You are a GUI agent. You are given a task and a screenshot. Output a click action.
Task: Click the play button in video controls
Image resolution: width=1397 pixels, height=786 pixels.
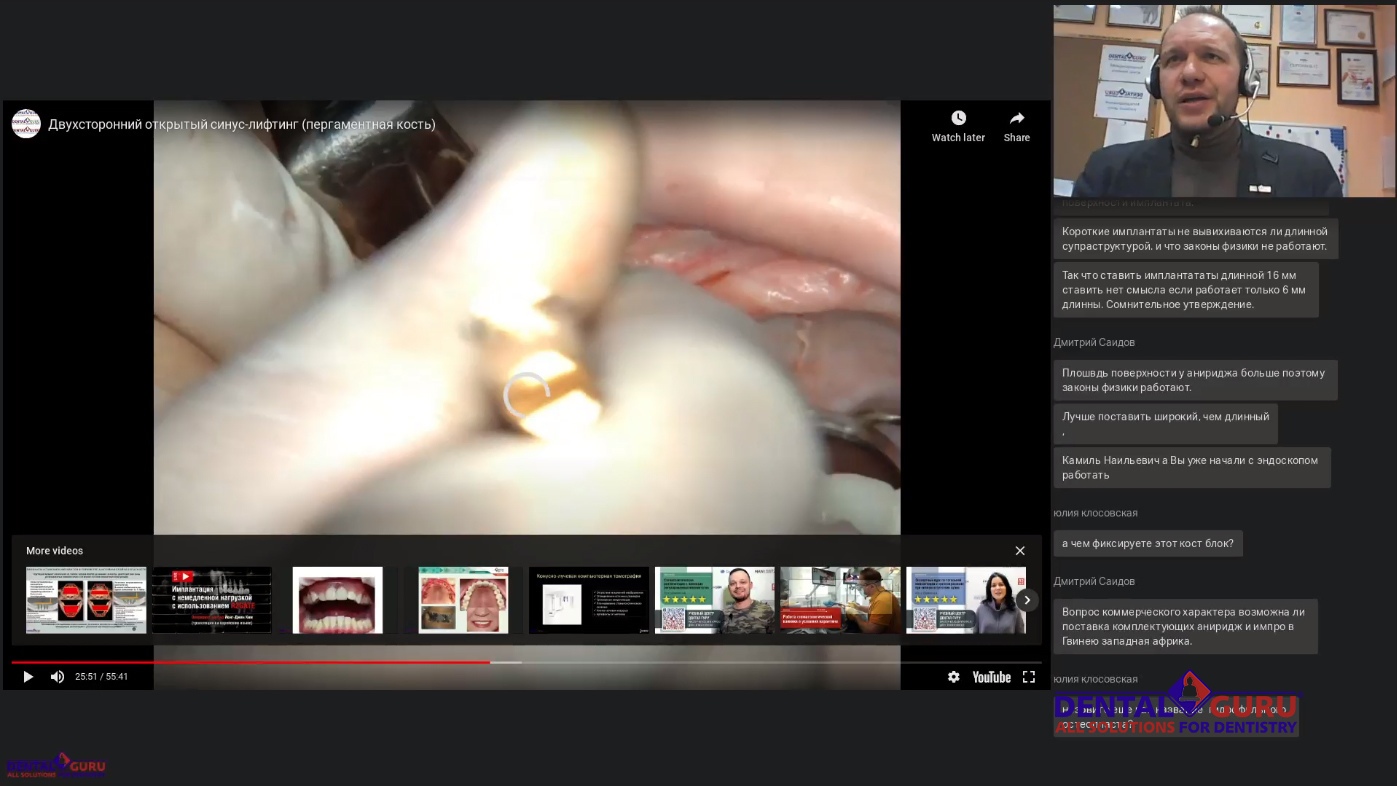pyautogui.click(x=28, y=677)
